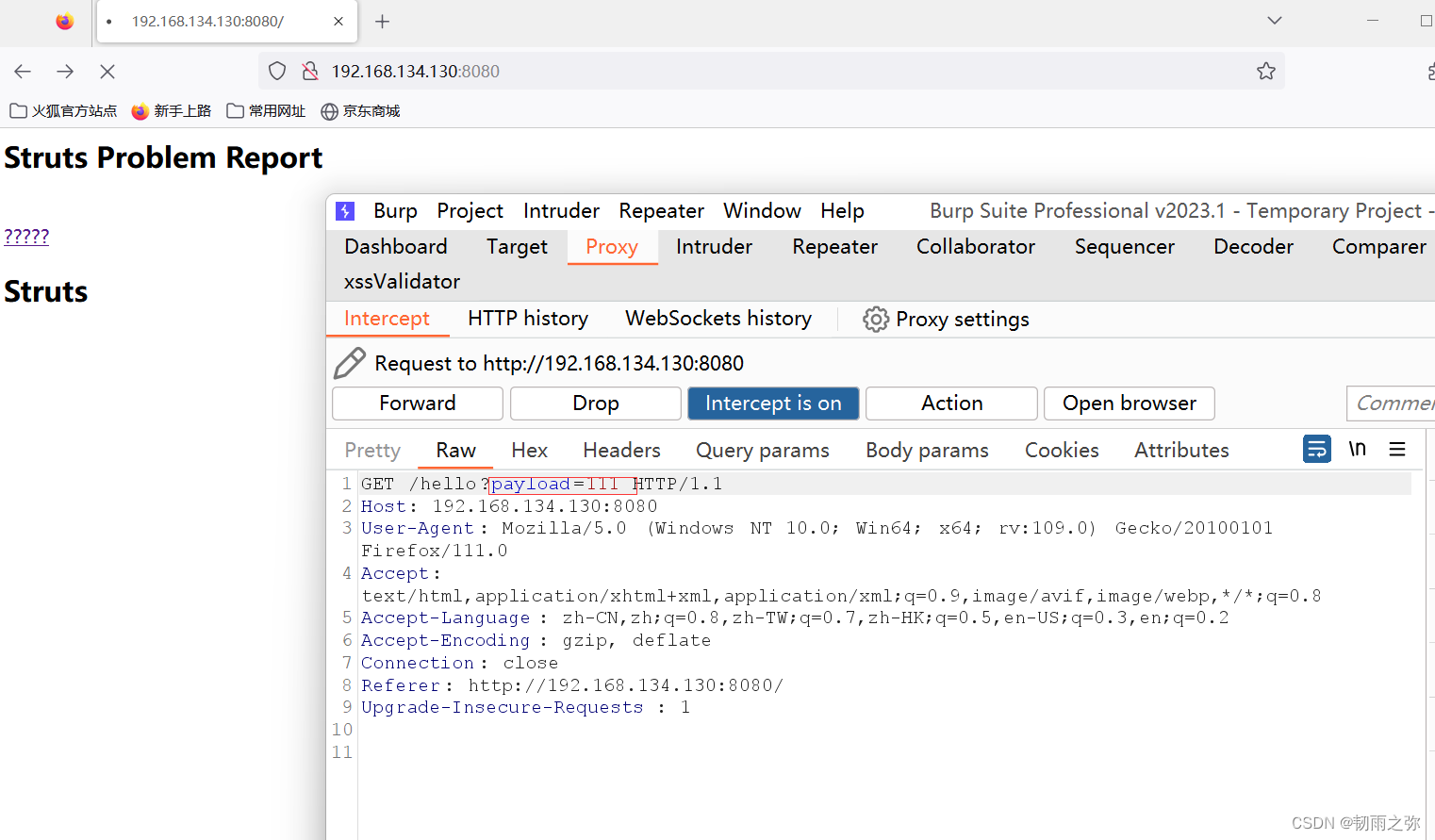
Task: Go back using browser back arrow
Action: [23, 71]
